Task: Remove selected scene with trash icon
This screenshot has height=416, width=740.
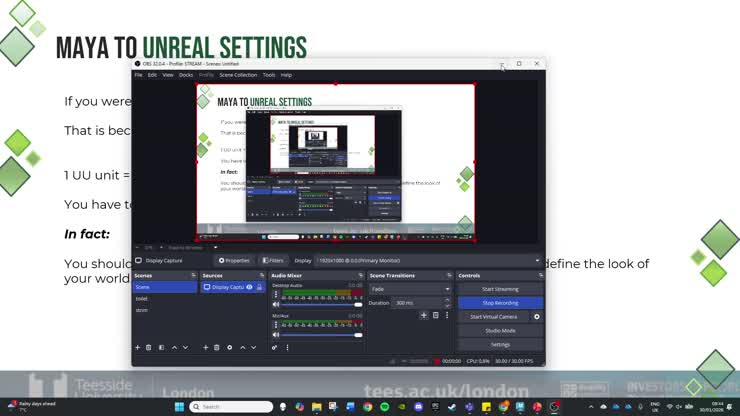Action: point(149,348)
